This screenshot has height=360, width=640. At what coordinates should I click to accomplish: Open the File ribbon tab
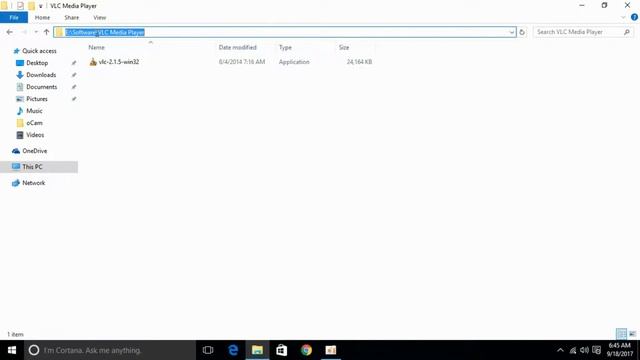click(14, 18)
